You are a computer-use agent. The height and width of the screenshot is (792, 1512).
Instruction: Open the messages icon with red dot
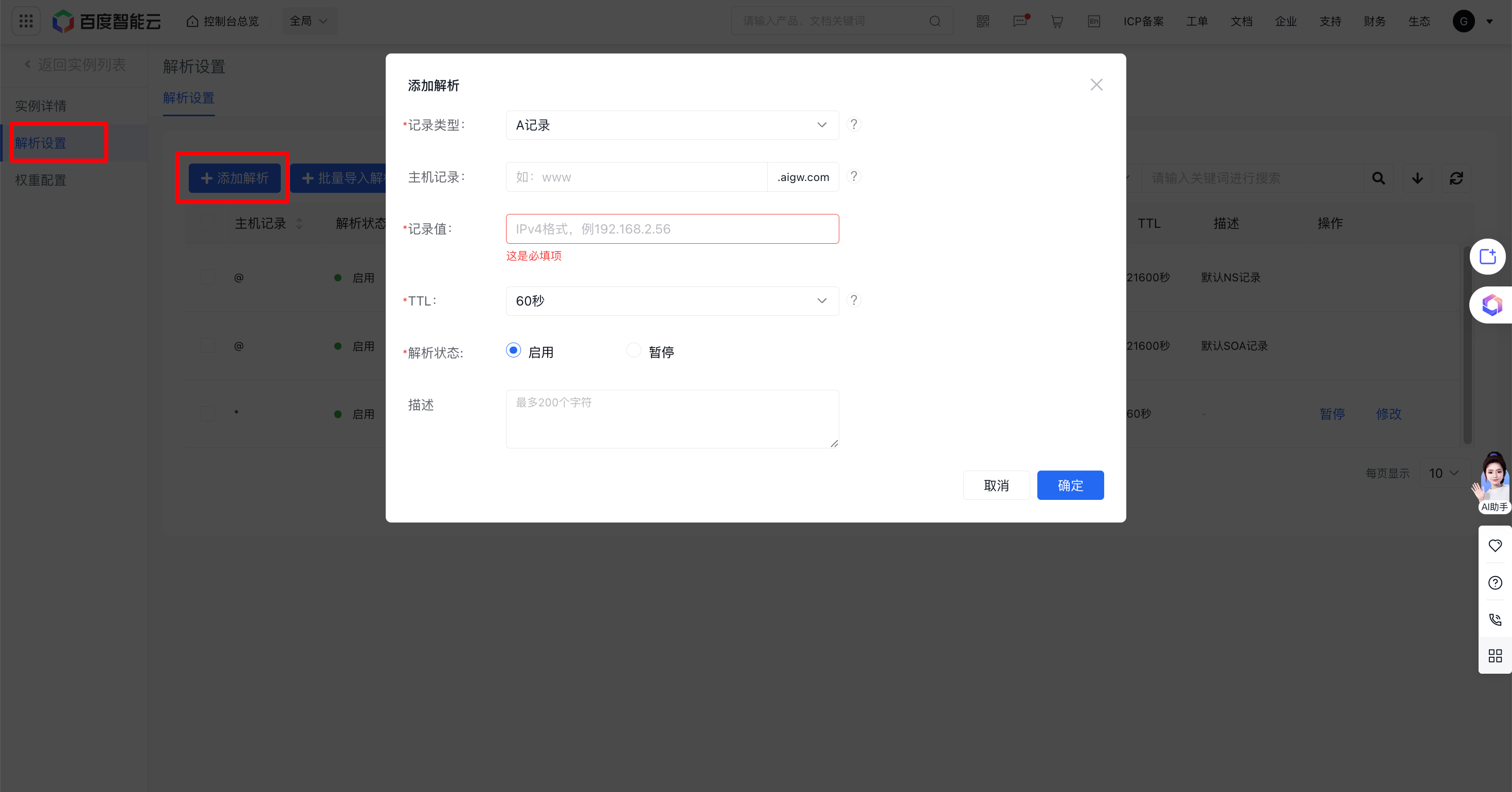[x=1020, y=21]
